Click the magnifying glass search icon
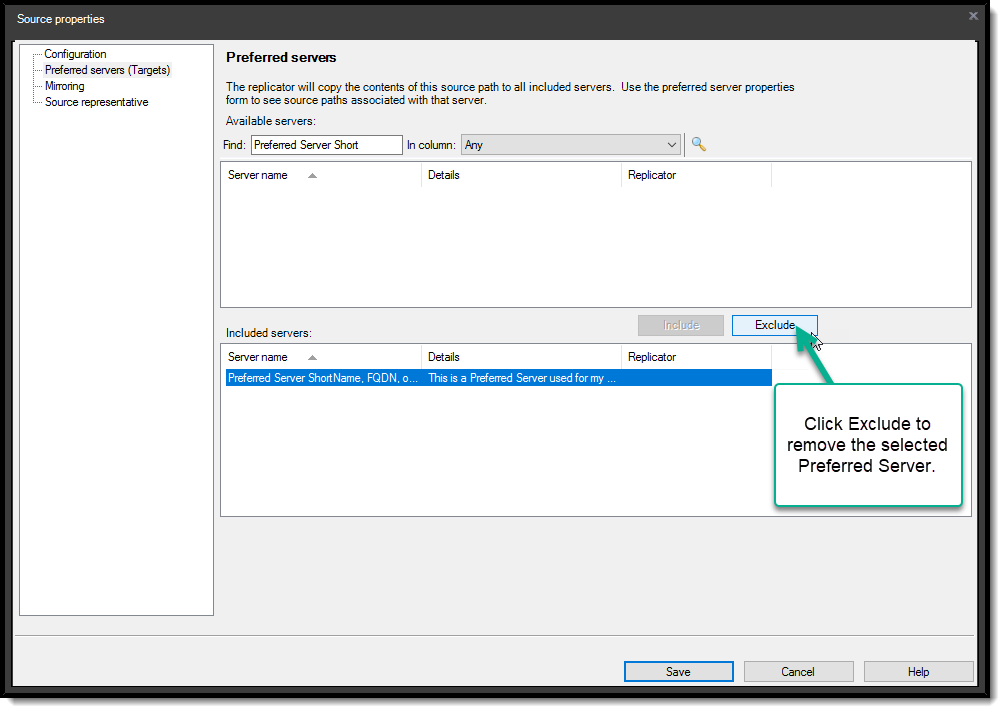Image resolution: width=1005 pixels, height=713 pixels. point(698,144)
